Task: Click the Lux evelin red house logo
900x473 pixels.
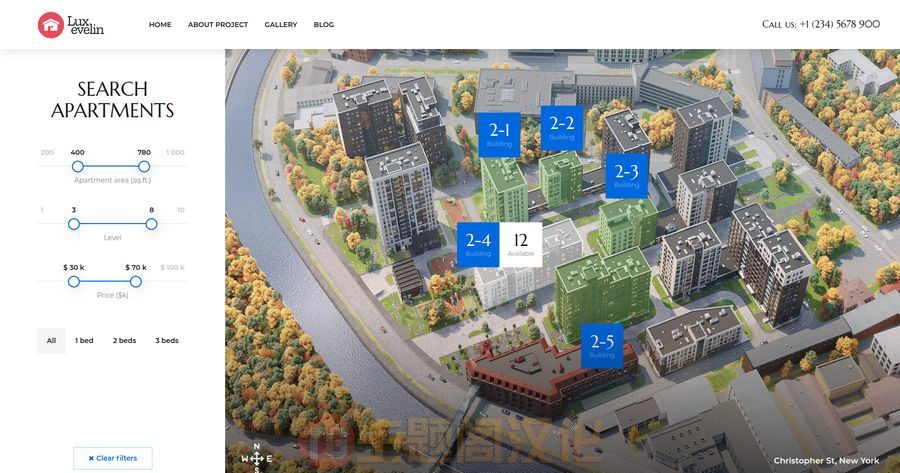Action: pos(51,25)
